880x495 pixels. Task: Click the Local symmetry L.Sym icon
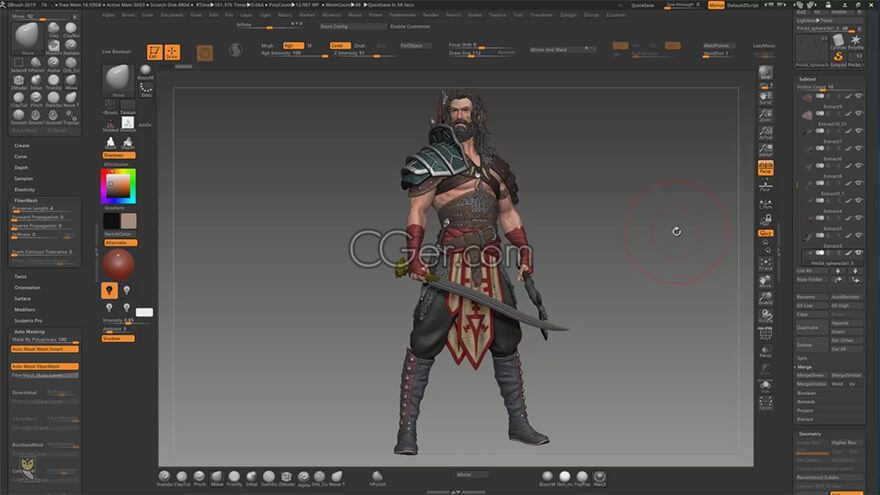point(766,205)
